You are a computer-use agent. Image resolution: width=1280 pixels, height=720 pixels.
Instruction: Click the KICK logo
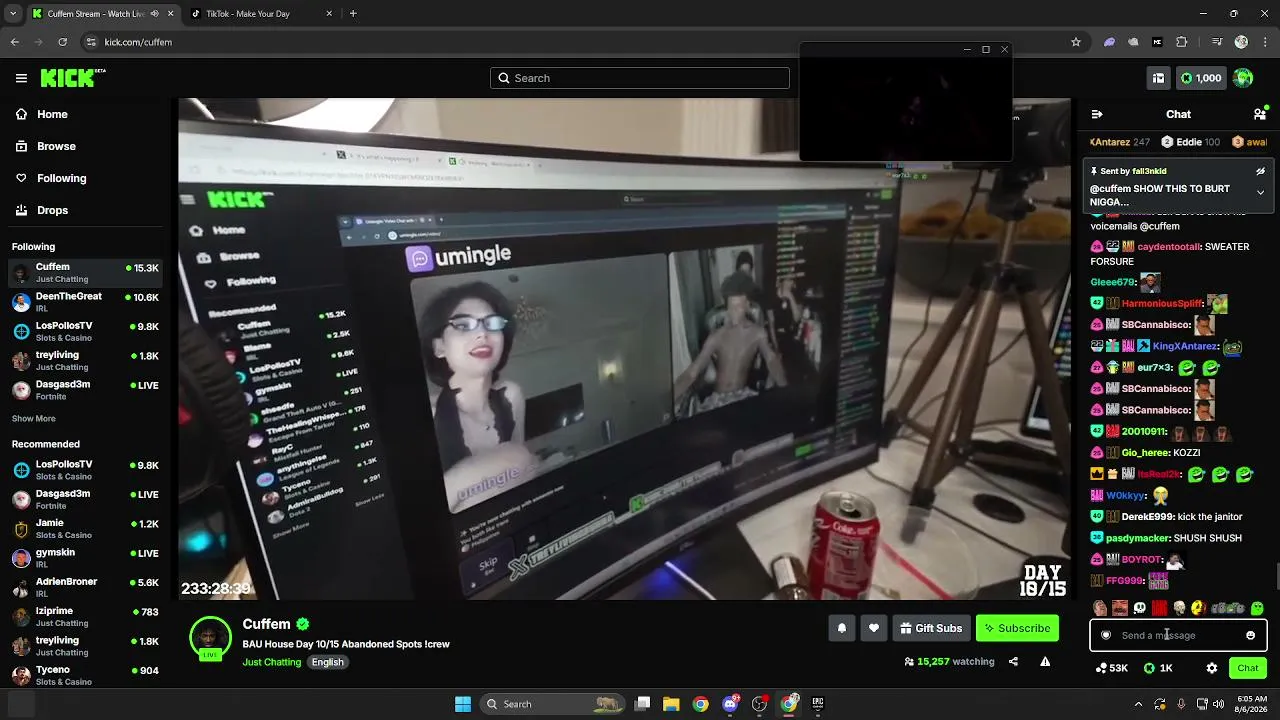[x=72, y=78]
